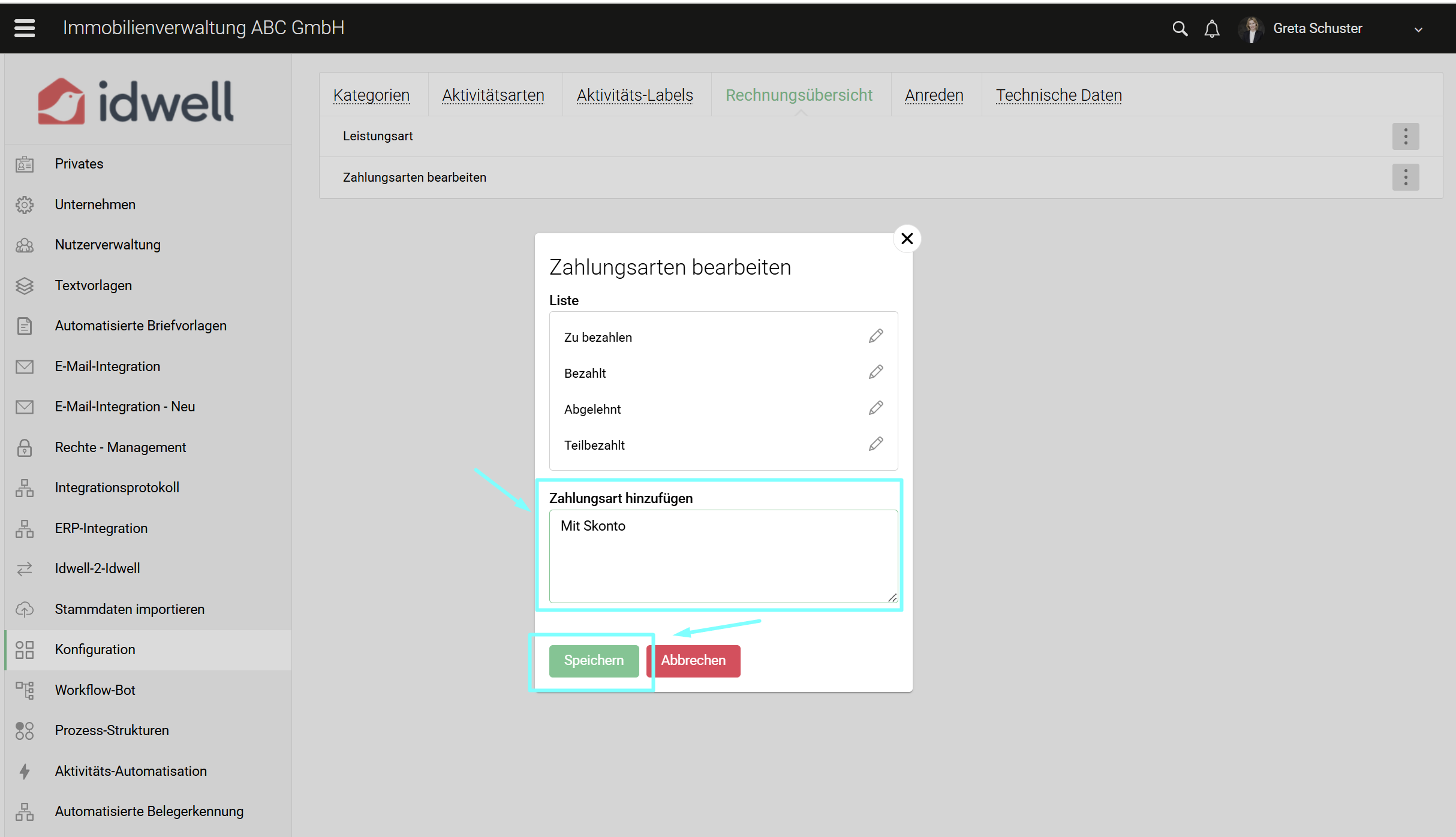This screenshot has height=837, width=1456.
Task: Open the Technische Daten tab
Action: (x=1058, y=95)
